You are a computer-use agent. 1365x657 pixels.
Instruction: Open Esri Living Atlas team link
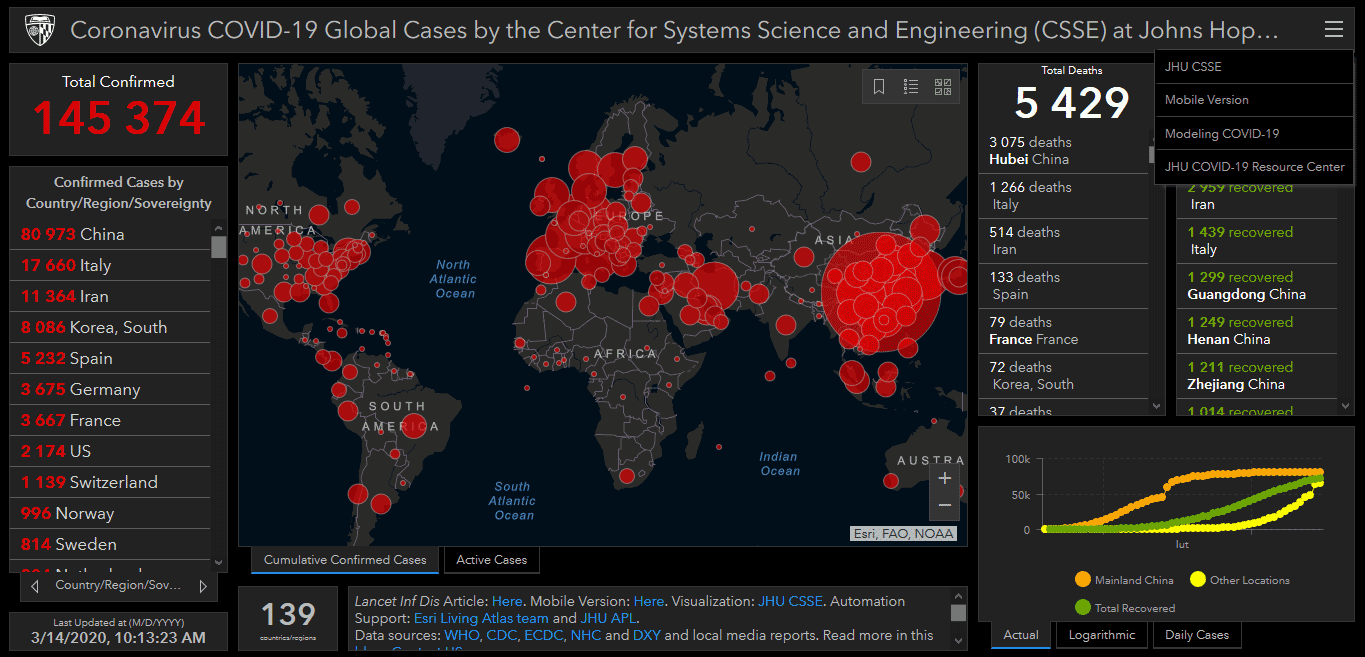coord(481,618)
